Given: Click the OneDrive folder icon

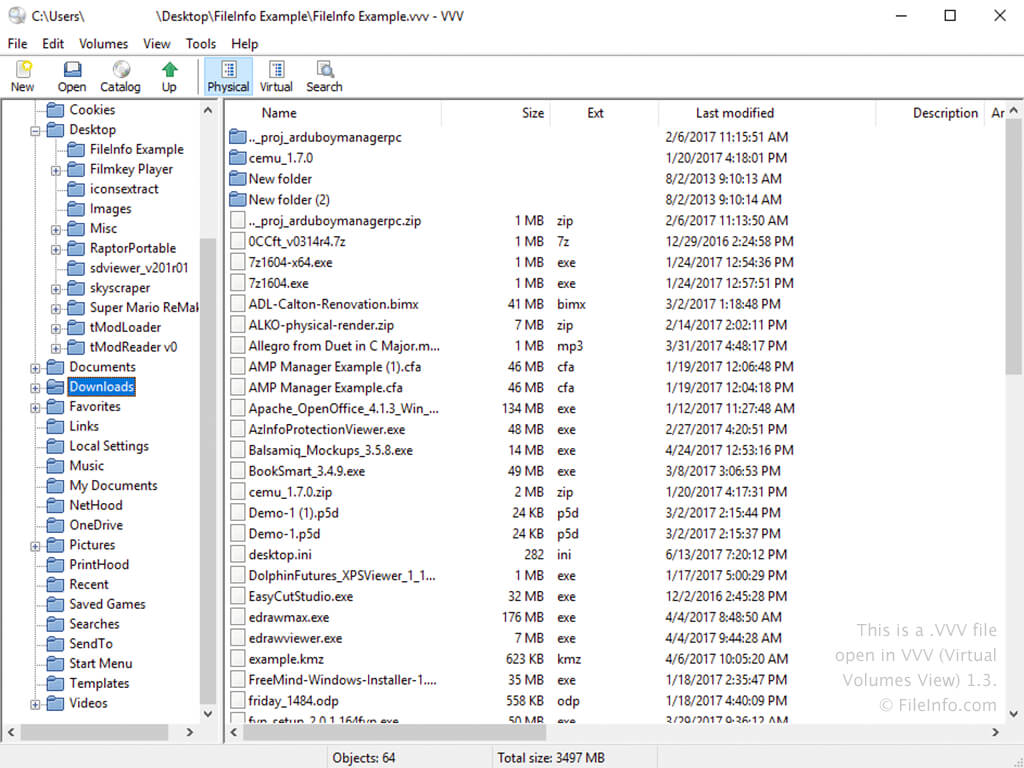Looking at the screenshot, I should point(56,525).
